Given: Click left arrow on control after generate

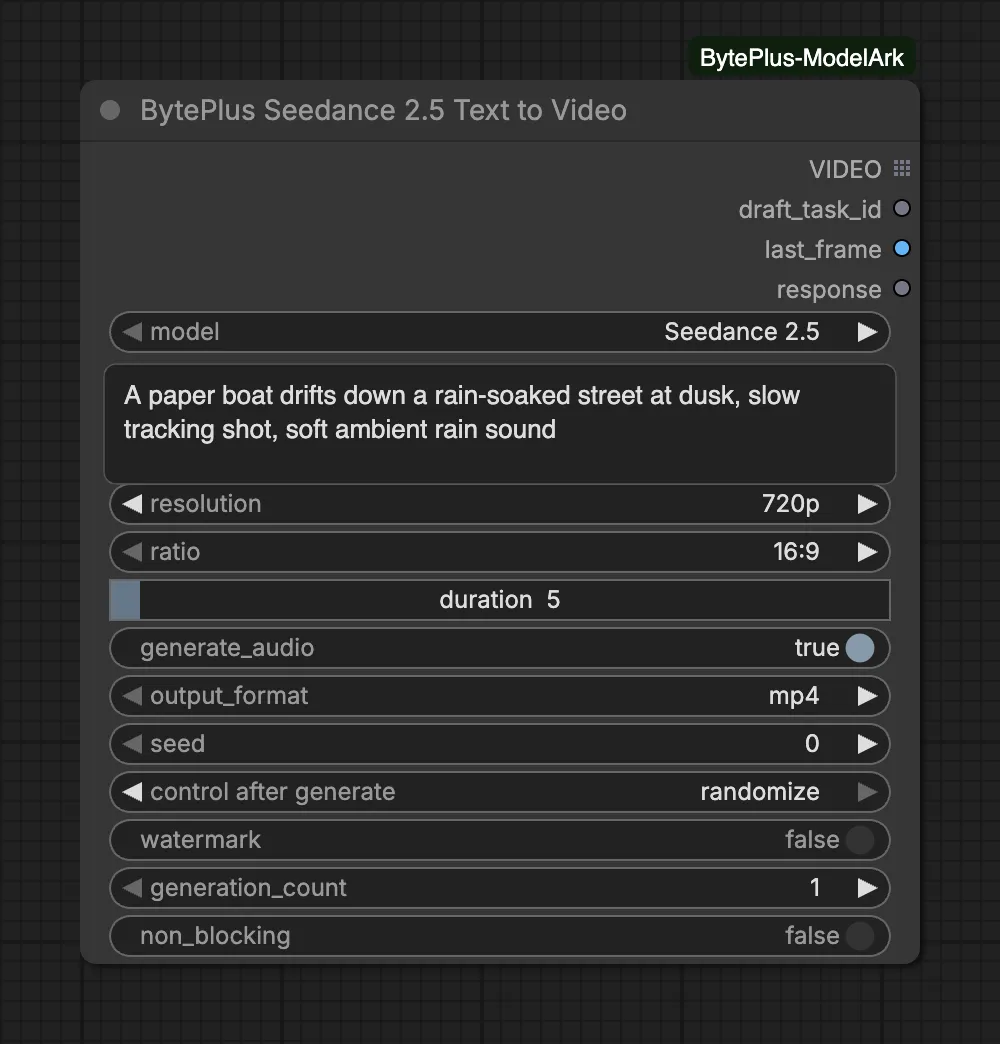Looking at the screenshot, I should [132, 792].
